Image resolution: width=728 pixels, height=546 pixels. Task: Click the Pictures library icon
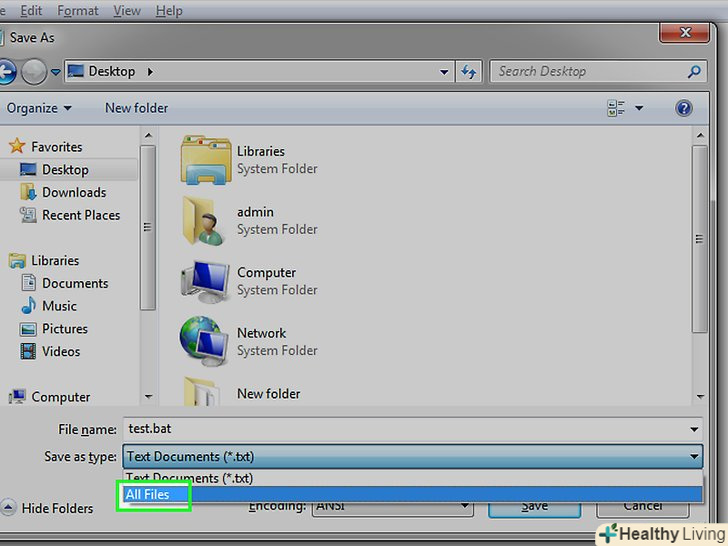[x=28, y=329]
